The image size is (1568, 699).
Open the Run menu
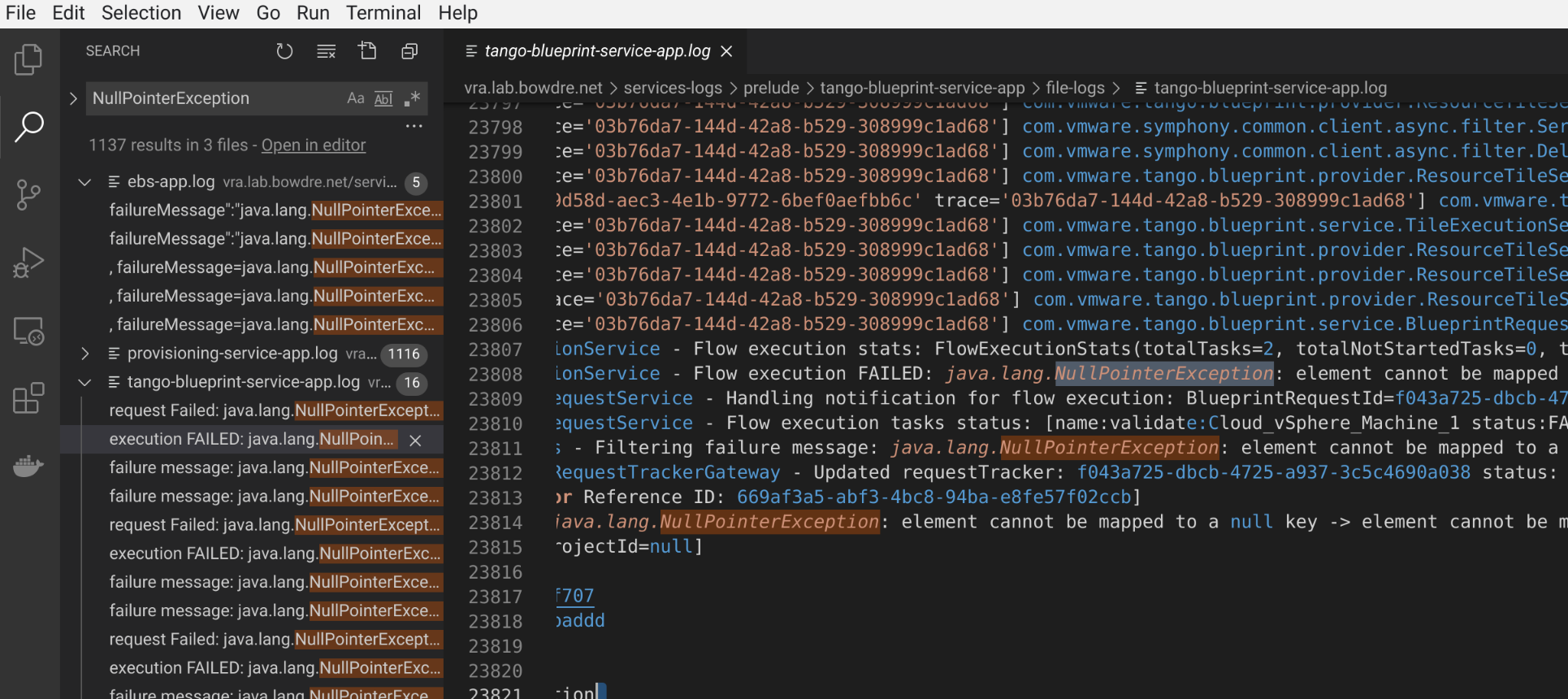pyautogui.click(x=313, y=13)
